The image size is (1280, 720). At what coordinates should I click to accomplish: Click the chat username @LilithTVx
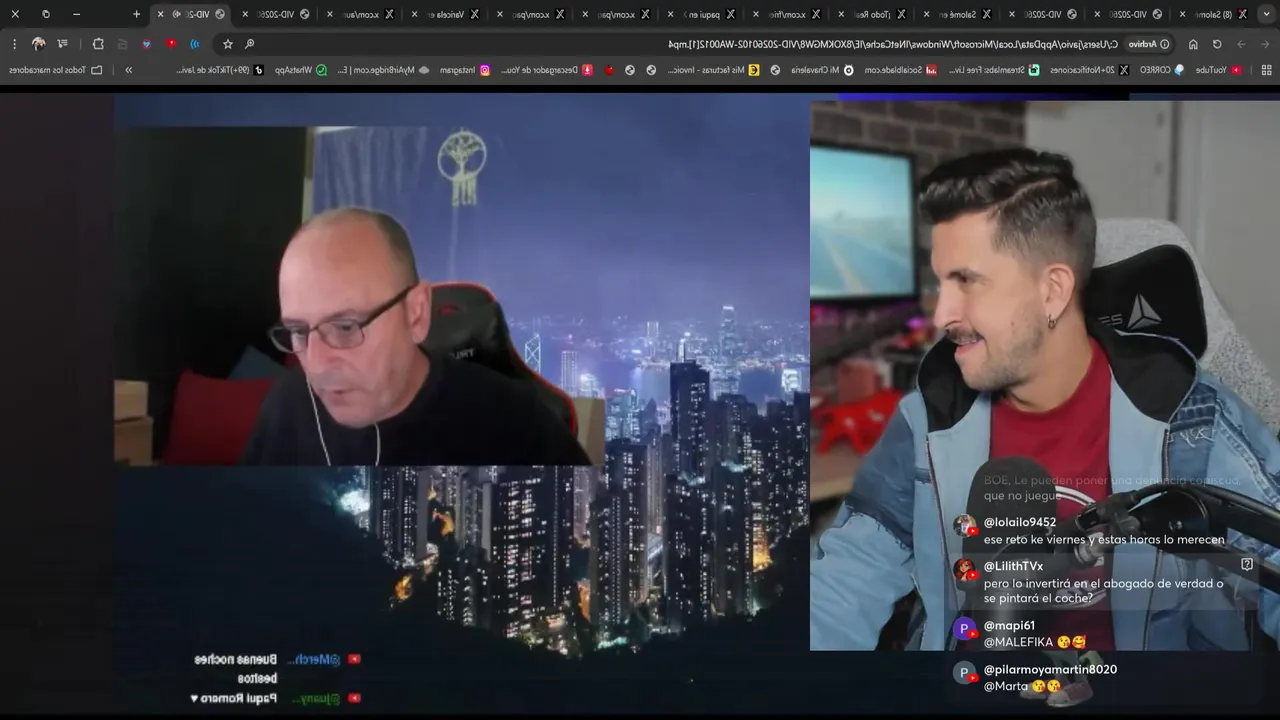point(1013,566)
